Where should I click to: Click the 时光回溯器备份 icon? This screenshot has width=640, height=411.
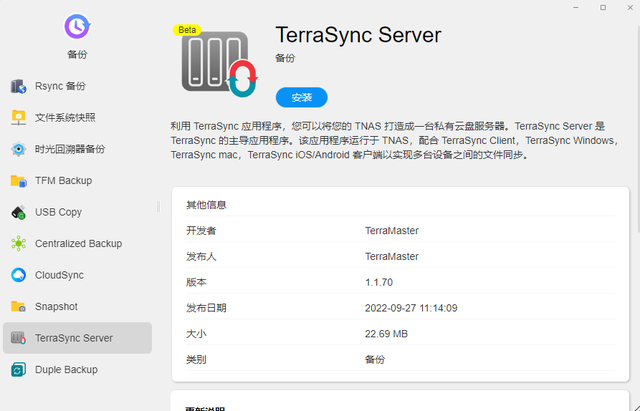18,149
